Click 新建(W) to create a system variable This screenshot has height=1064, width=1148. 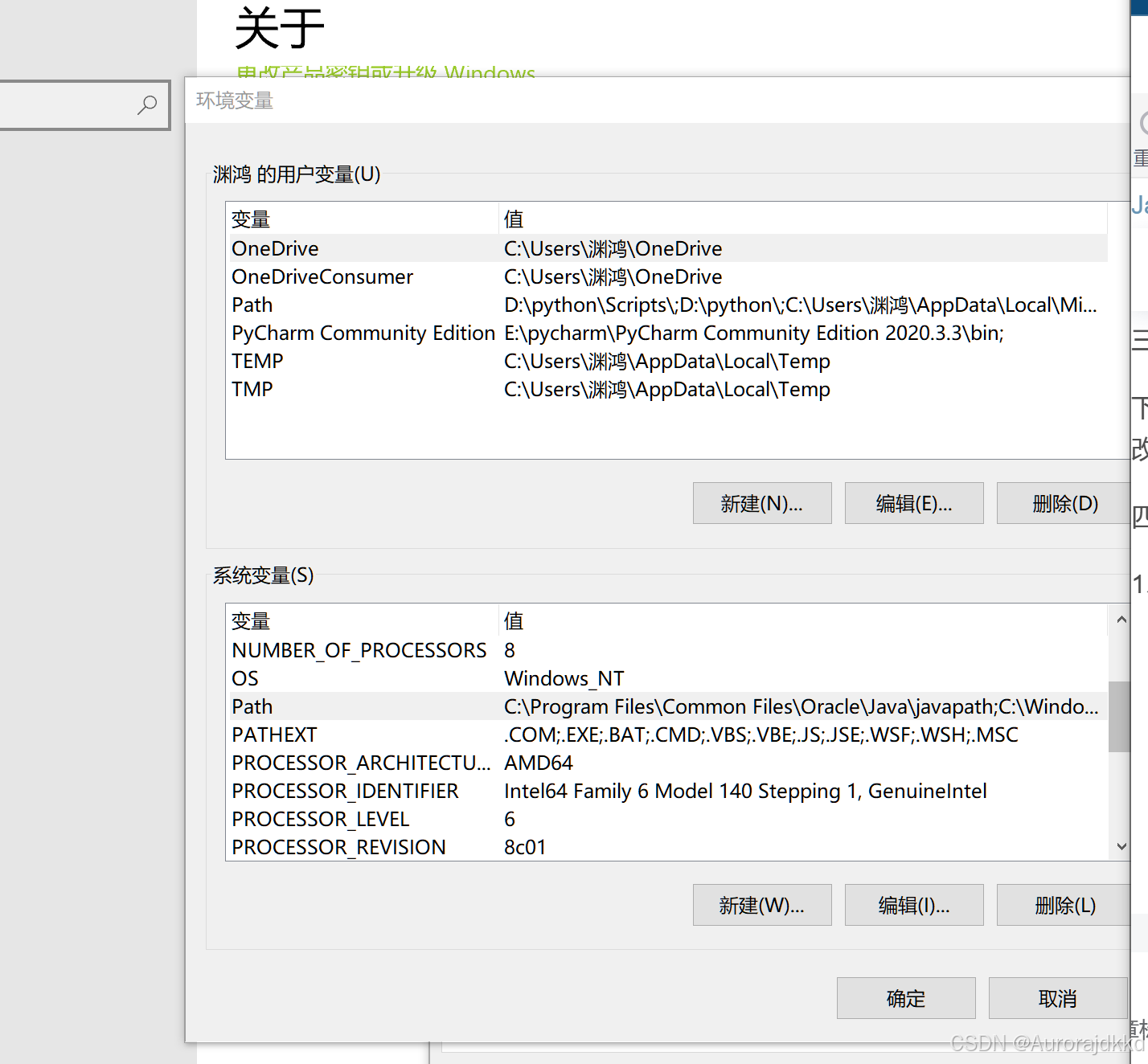click(761, 905)
